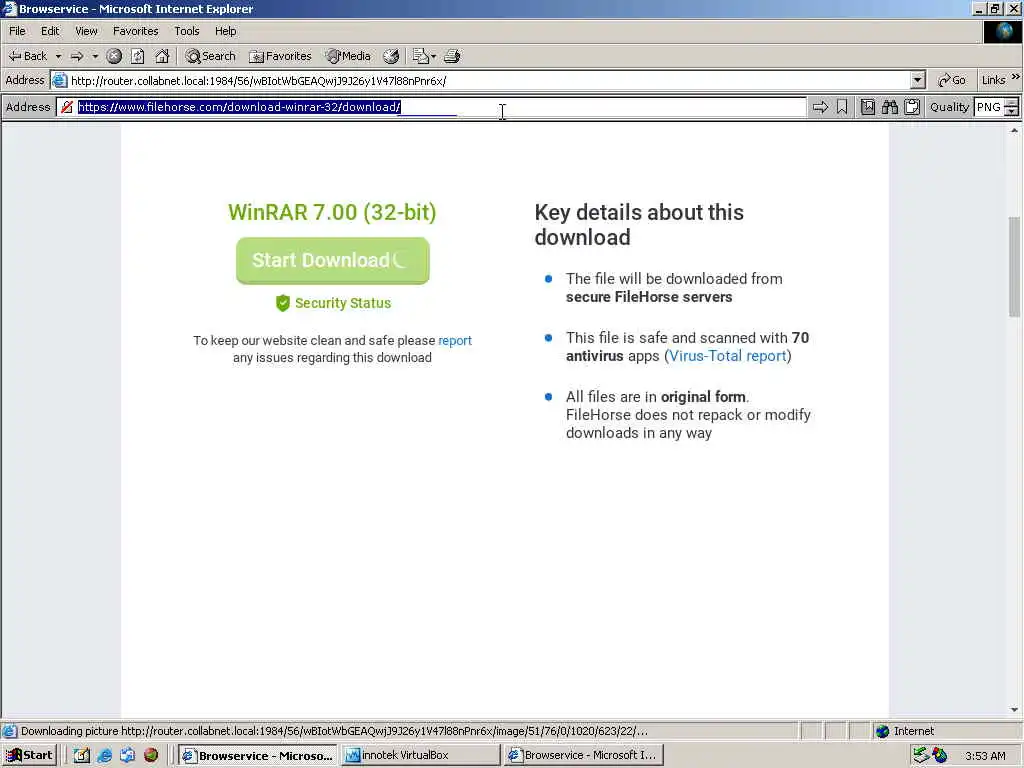1024x768 pixels.
Task: Open the View menu
Action: pyautogui.click(x=86, y=31)
